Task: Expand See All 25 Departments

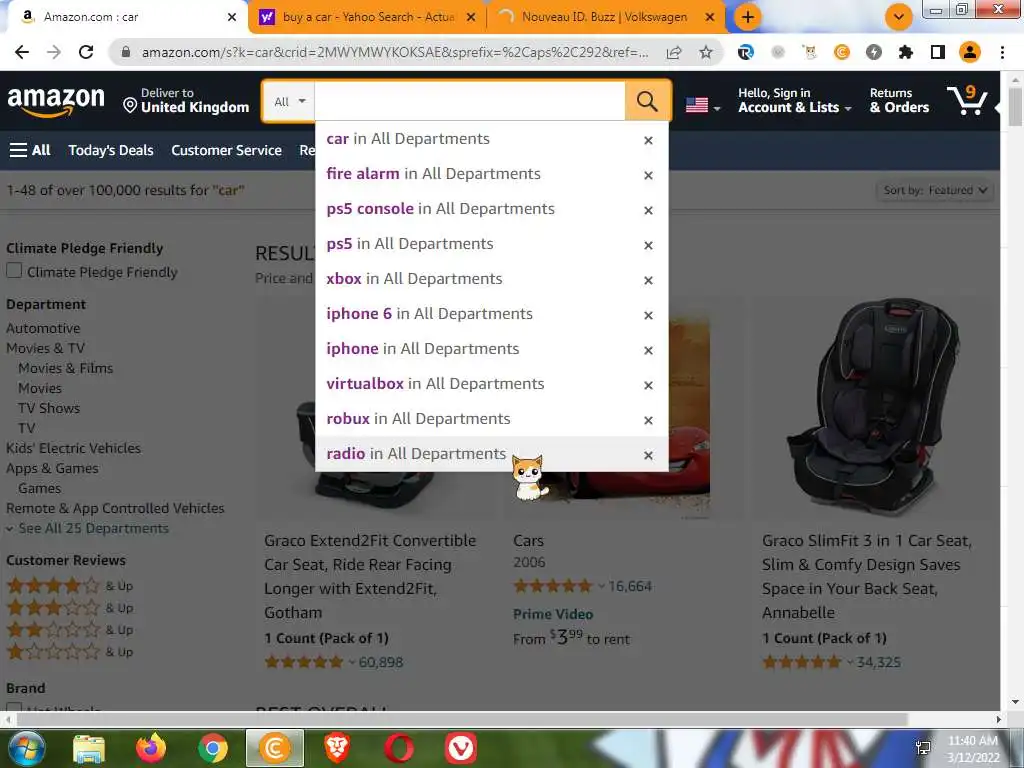Action: click(x=88, y=528)
